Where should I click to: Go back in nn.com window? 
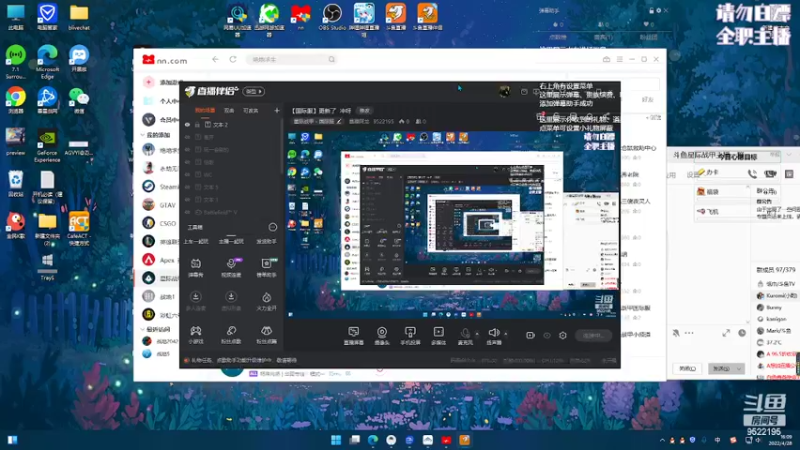click(x=215, y=59)
